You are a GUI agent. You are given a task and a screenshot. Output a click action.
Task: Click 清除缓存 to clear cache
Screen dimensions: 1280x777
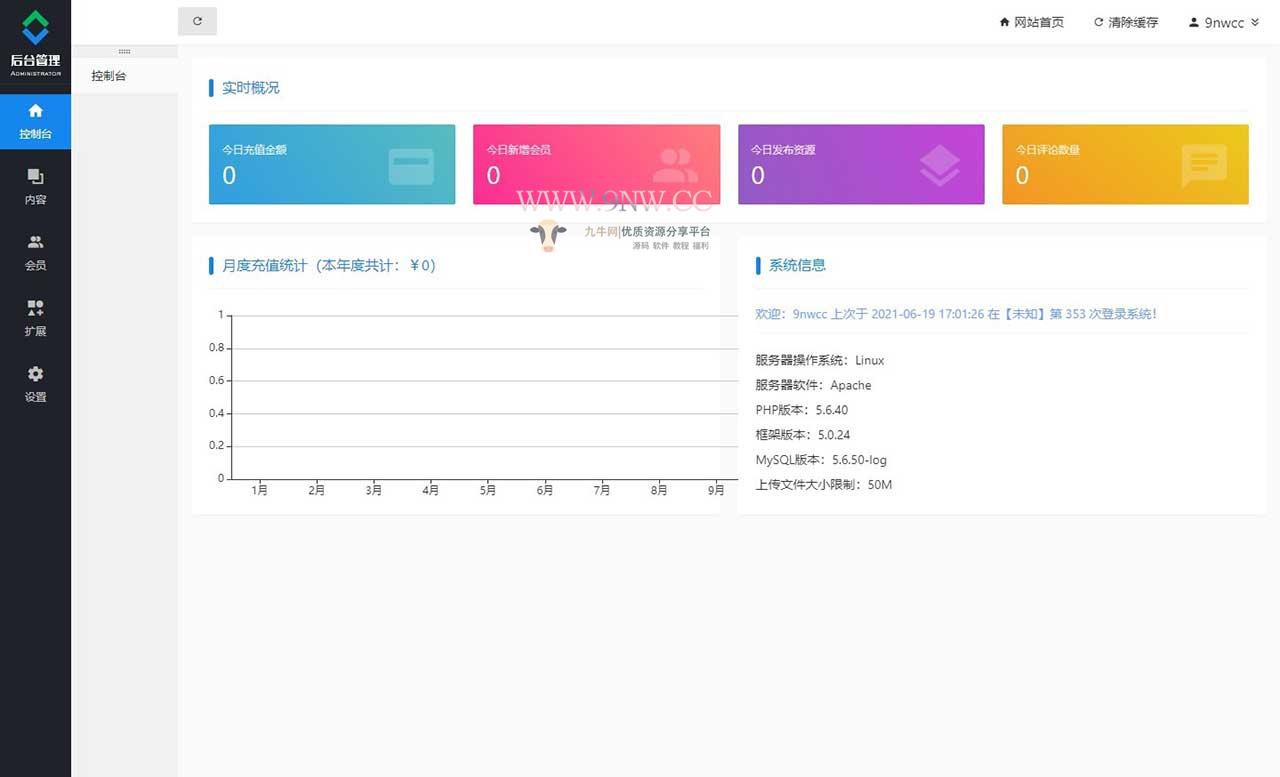tap(1125, 22)
